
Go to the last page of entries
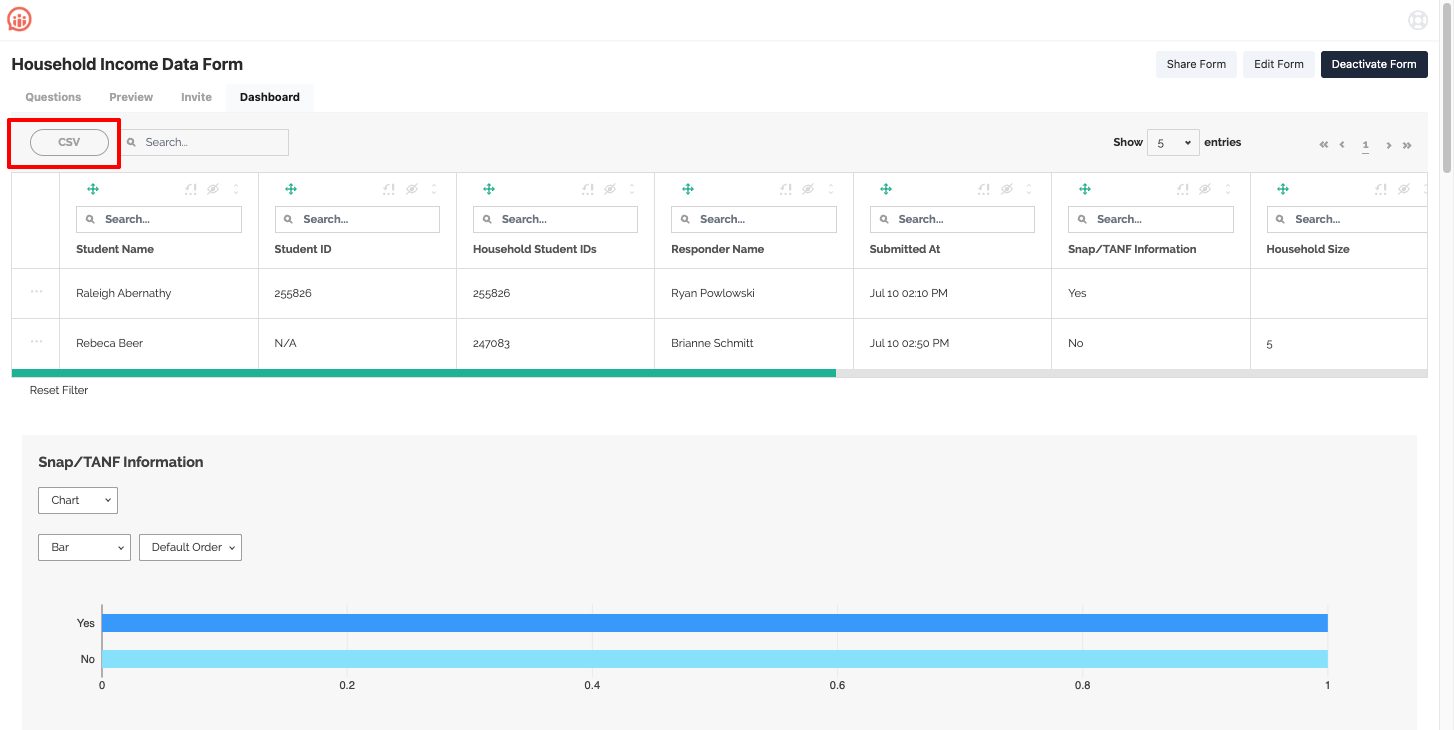pos(1407,145)
